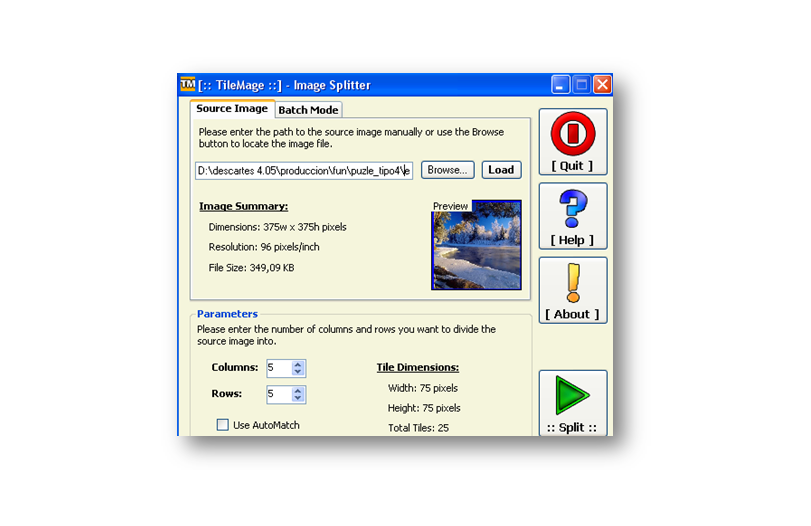Select the Source Image tab
The image size is (811, 526).
point(232,109)
